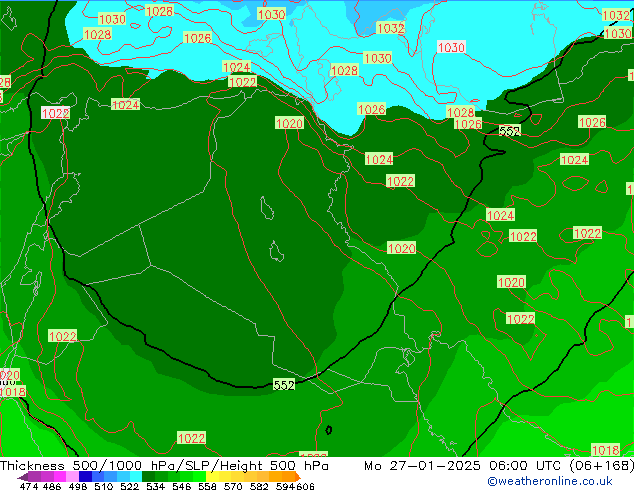
Task: Click the legend value 570
Action: point(232,486)
